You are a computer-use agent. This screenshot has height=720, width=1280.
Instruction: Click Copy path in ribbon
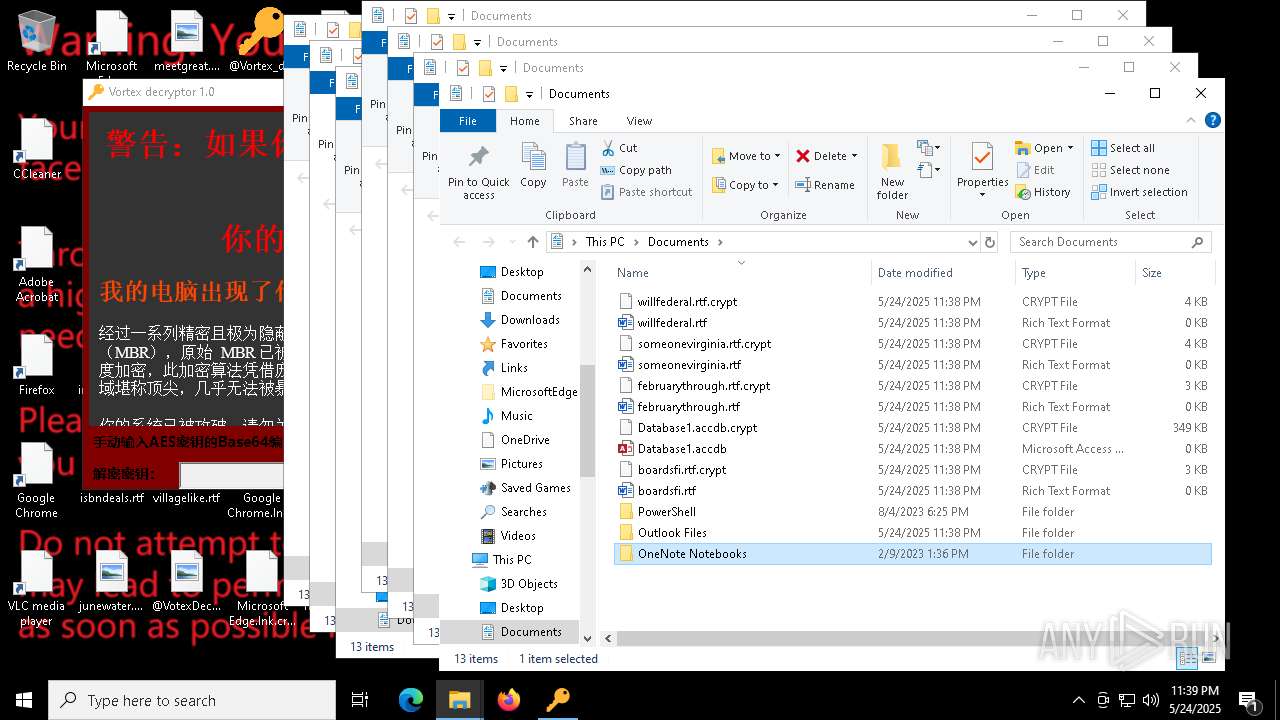point(636,170)
